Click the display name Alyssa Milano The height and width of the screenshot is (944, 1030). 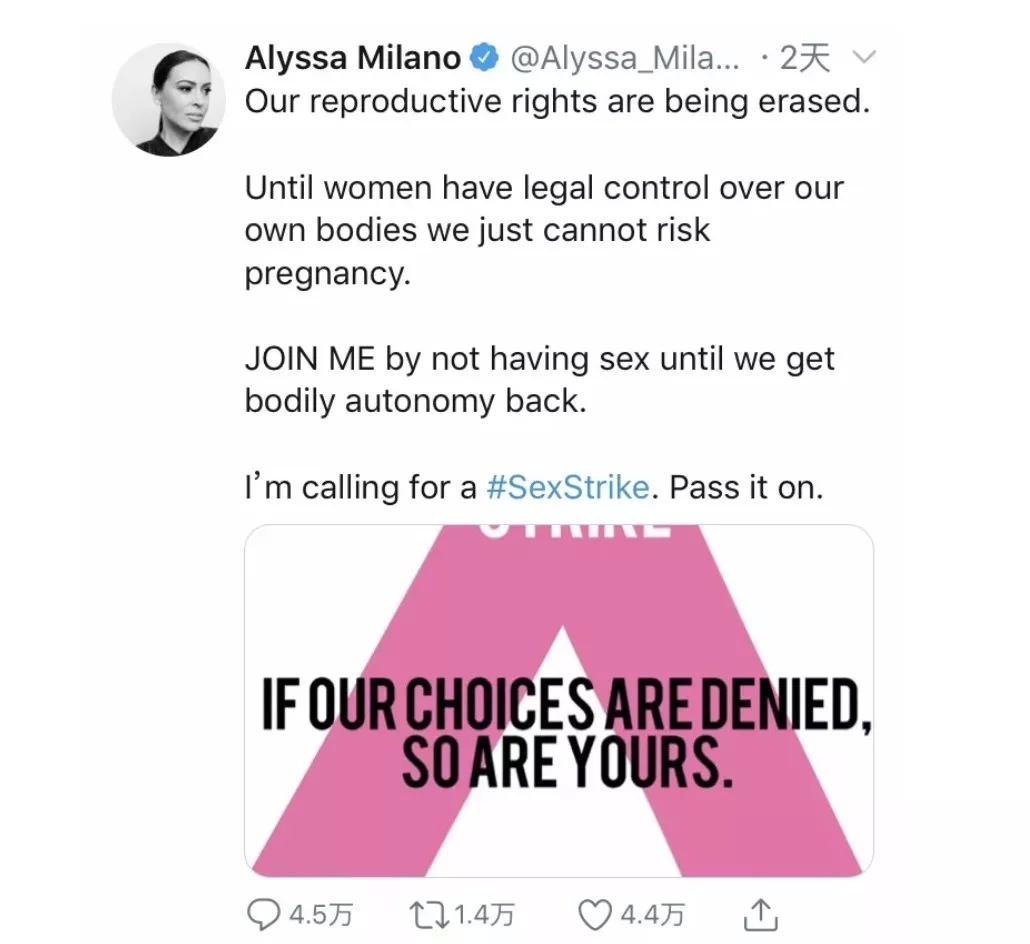coord(353,59)
